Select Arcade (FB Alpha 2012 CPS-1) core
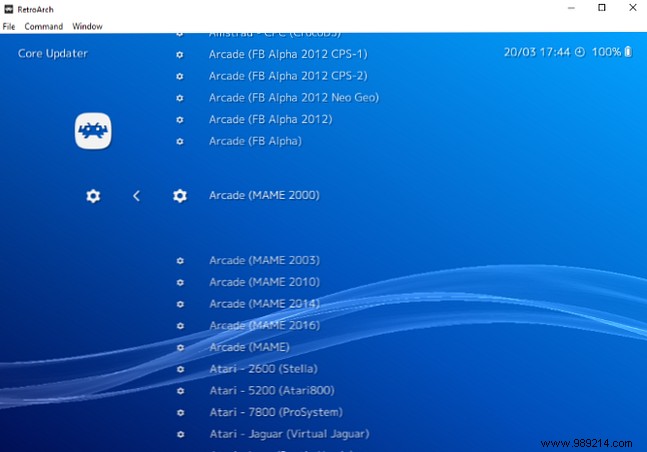 [288, 54]
